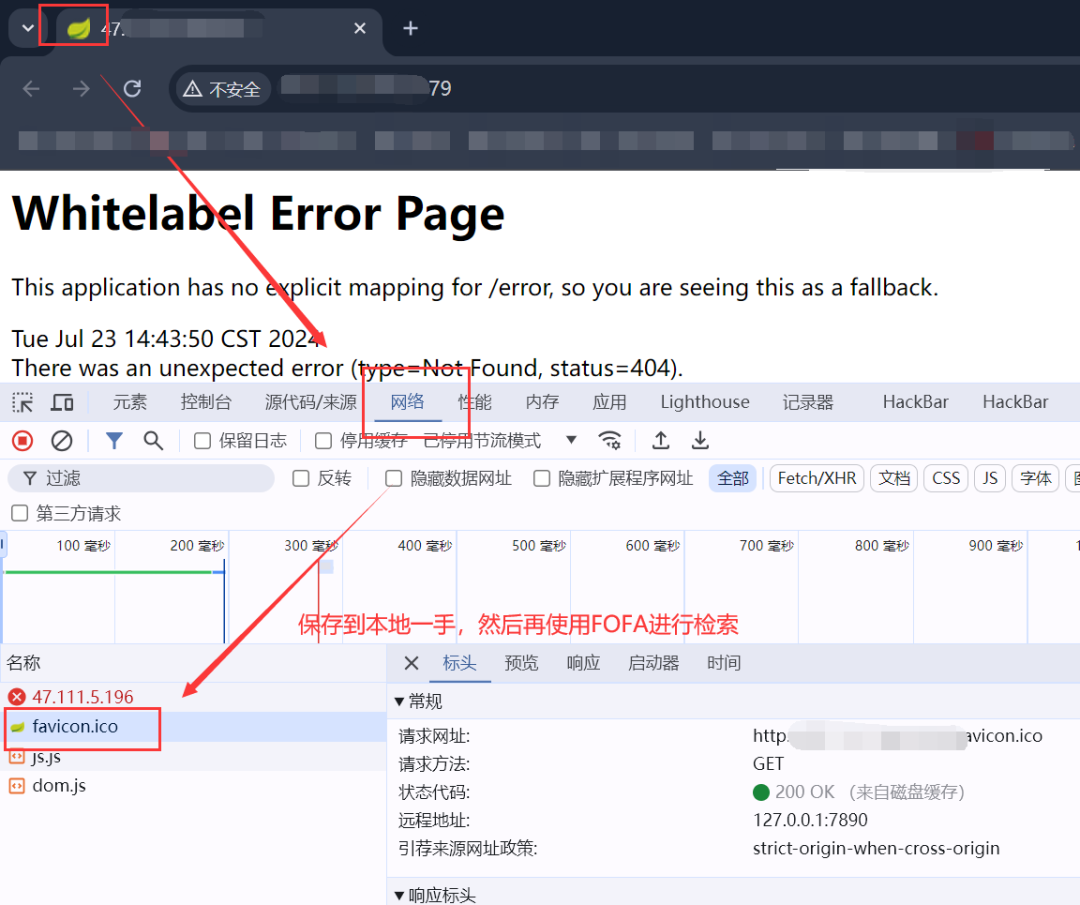The height and width of the screenshot is (905, 1080).
Task: Enable the 停用缓存 checkbox
Action: (x=323, y=441)
